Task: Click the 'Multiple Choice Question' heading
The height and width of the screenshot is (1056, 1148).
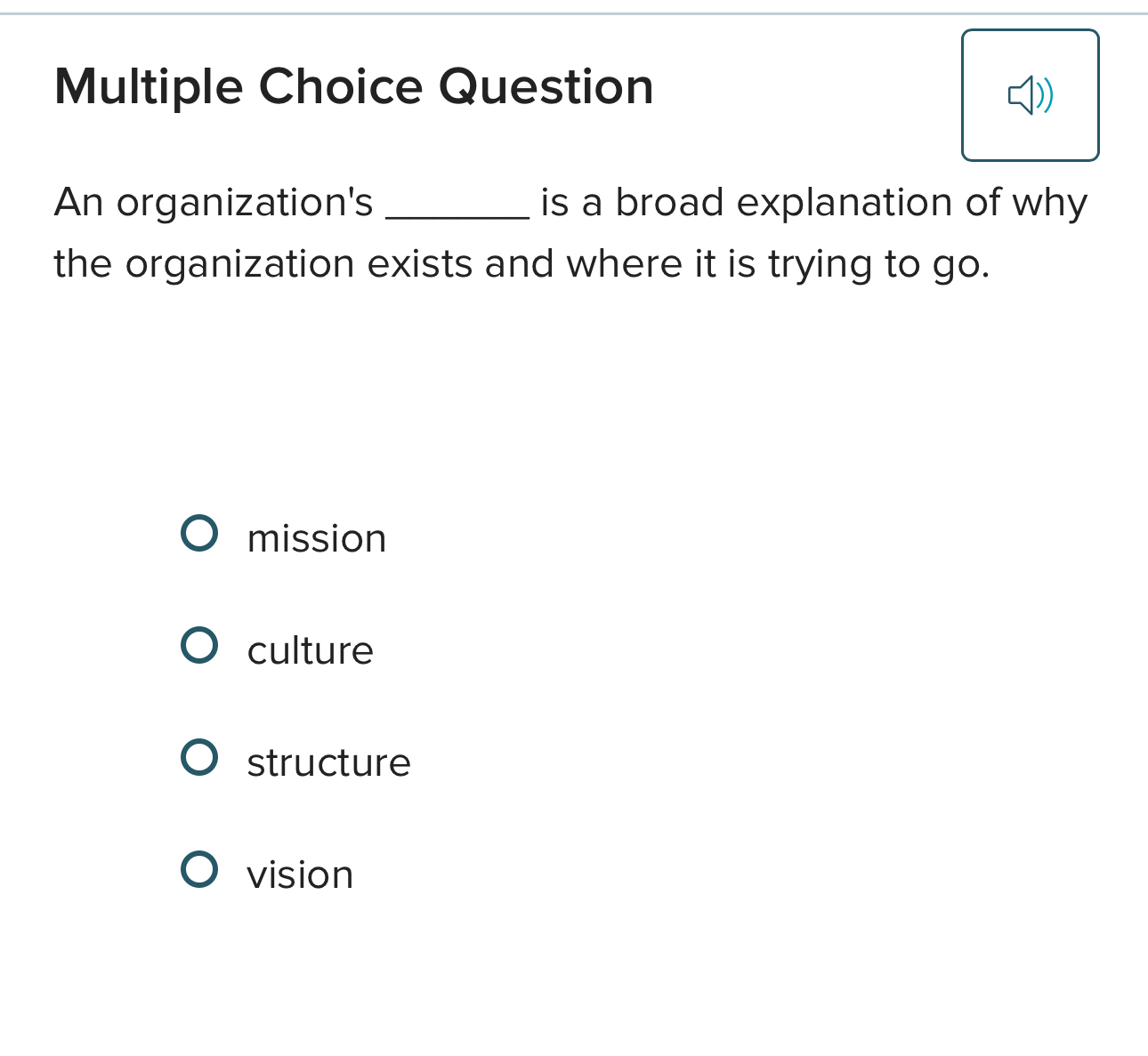Action: pos(353,87)
